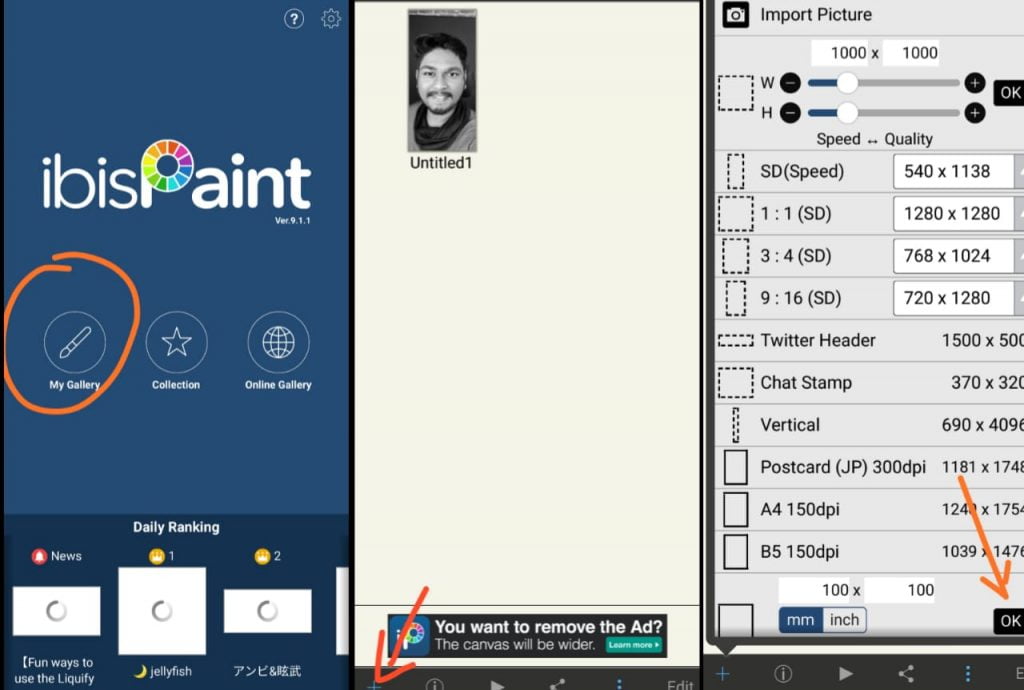Expand the SD(Speed) 540 x 1138 dropdown

click(956, 172)
